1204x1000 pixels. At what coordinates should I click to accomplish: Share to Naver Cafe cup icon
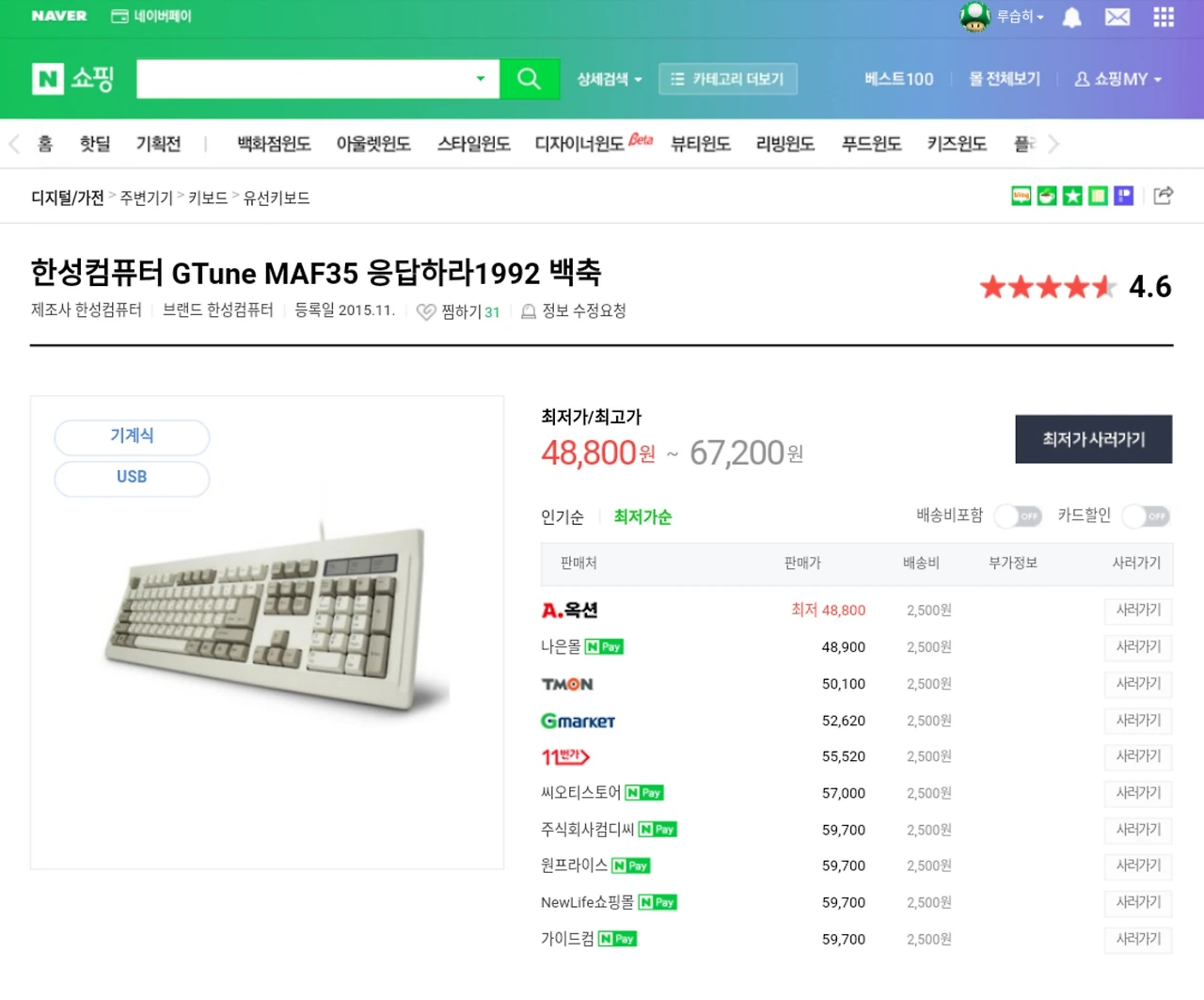1047,196
